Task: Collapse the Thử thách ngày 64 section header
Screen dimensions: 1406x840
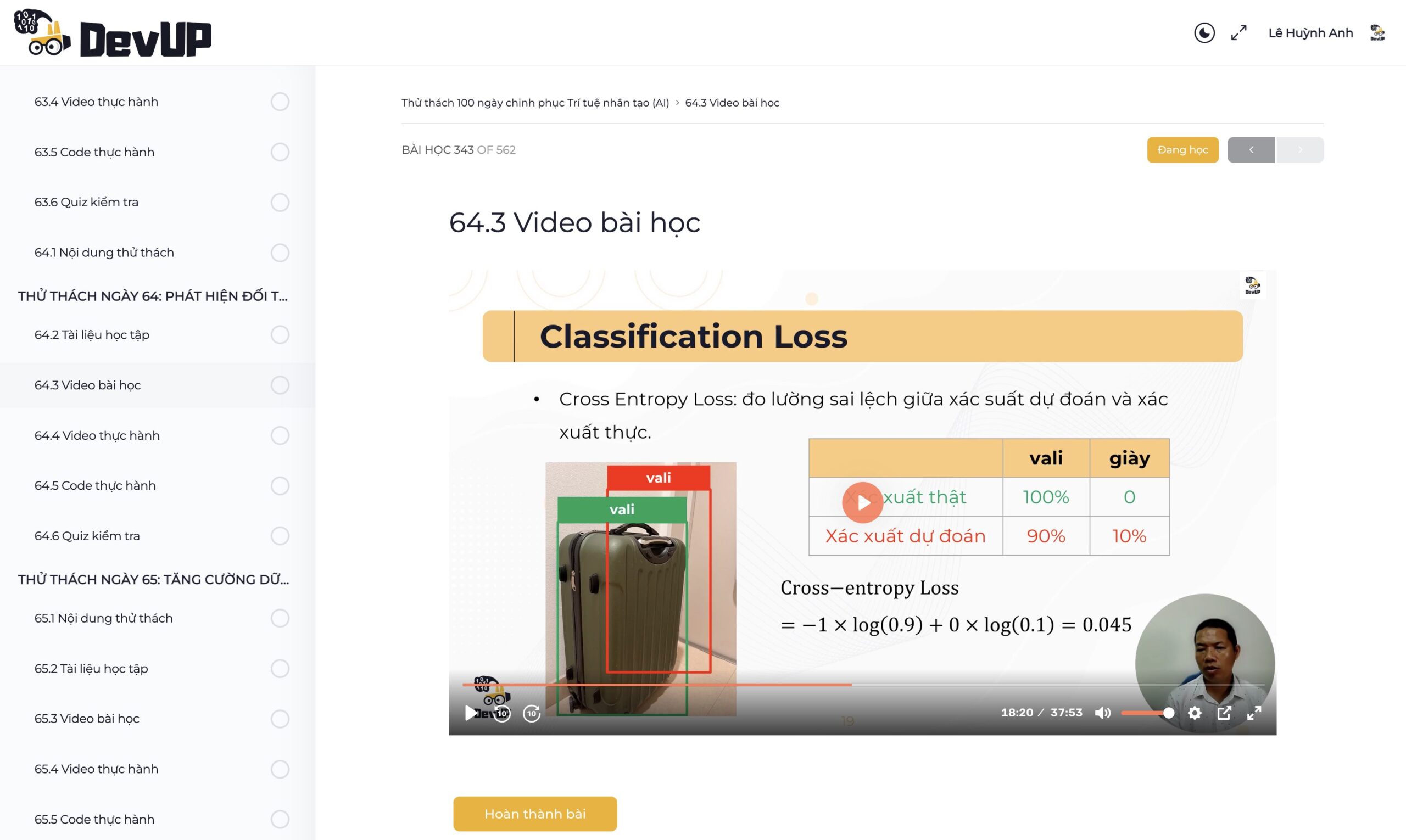Action: tap(153, 296)
